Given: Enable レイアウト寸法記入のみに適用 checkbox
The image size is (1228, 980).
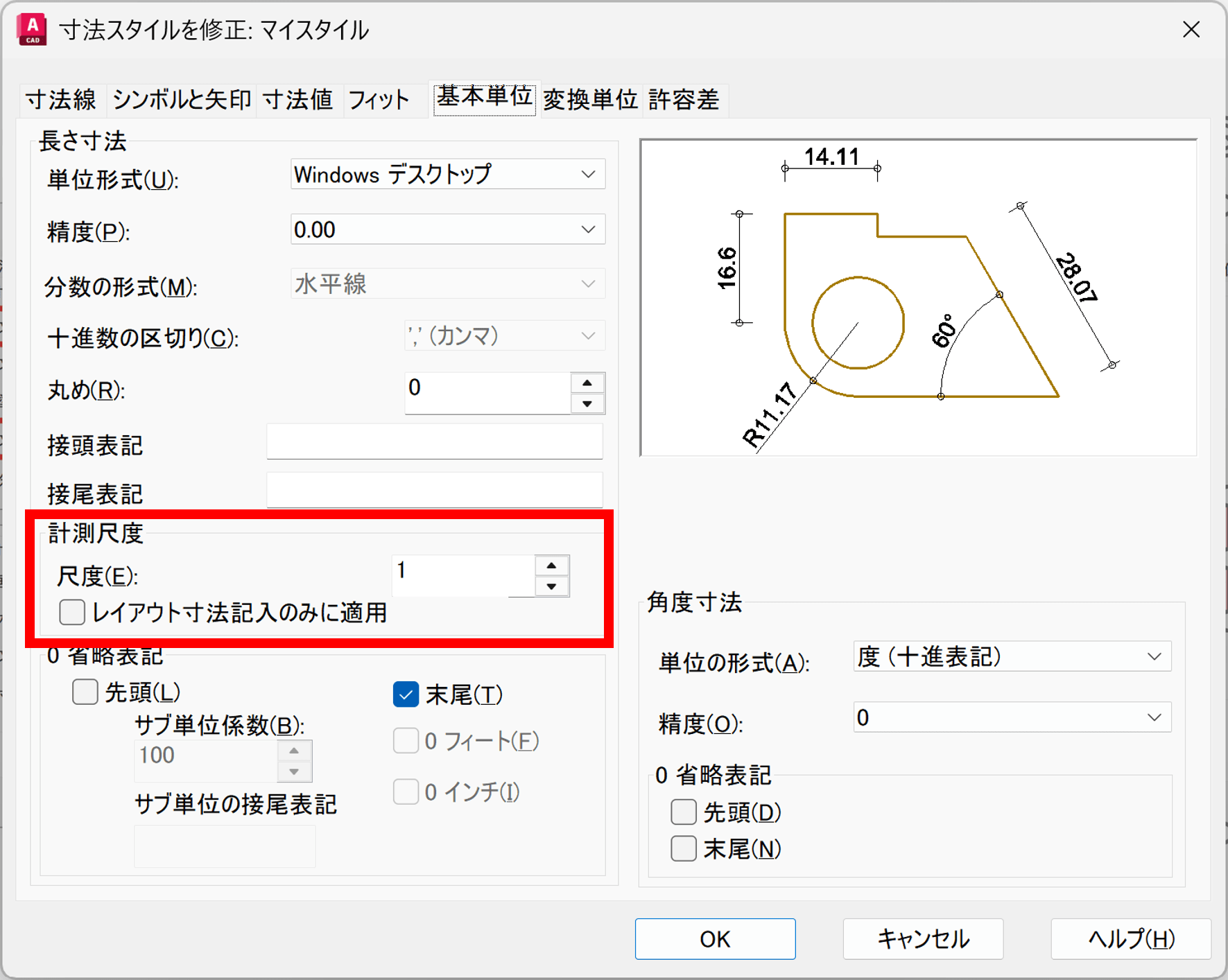Looking at the screenshot, I should 72,613.
